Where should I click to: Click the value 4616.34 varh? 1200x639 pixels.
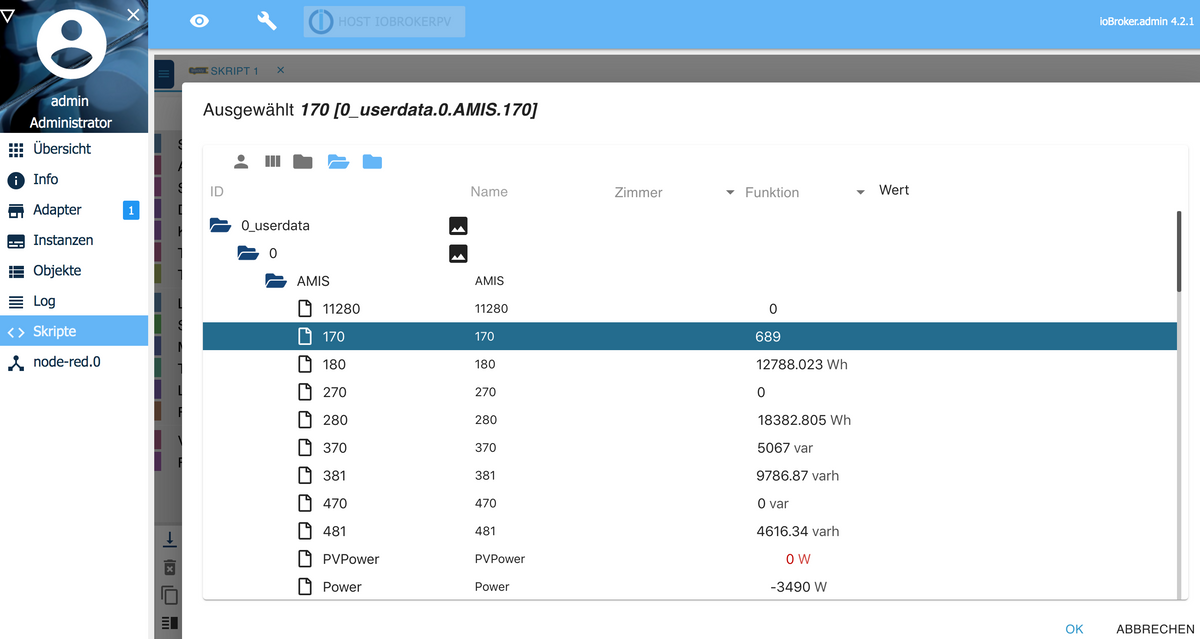point(798,531)
